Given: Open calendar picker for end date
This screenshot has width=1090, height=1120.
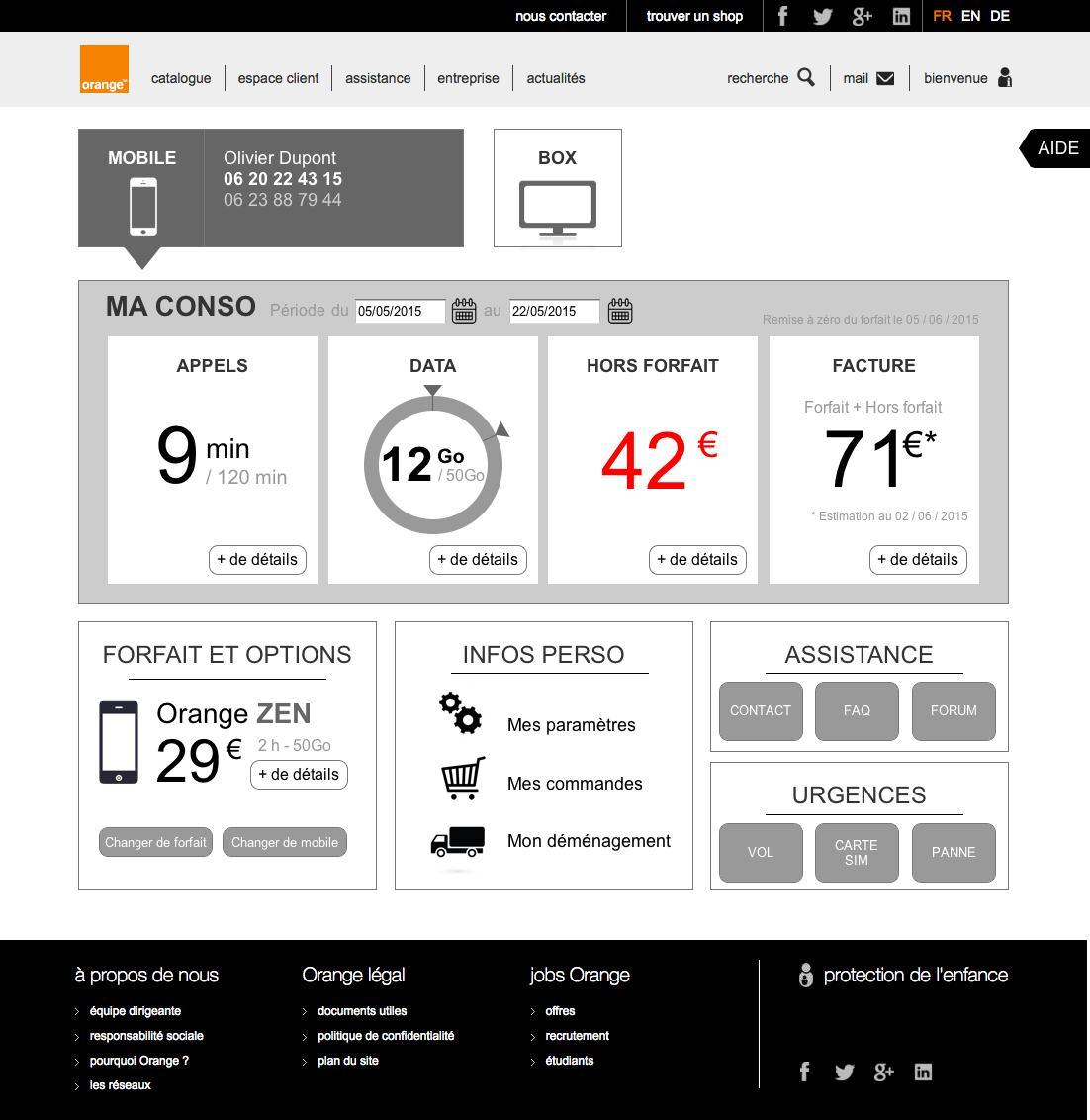Looking at the screenshot, I should [620, 311].
